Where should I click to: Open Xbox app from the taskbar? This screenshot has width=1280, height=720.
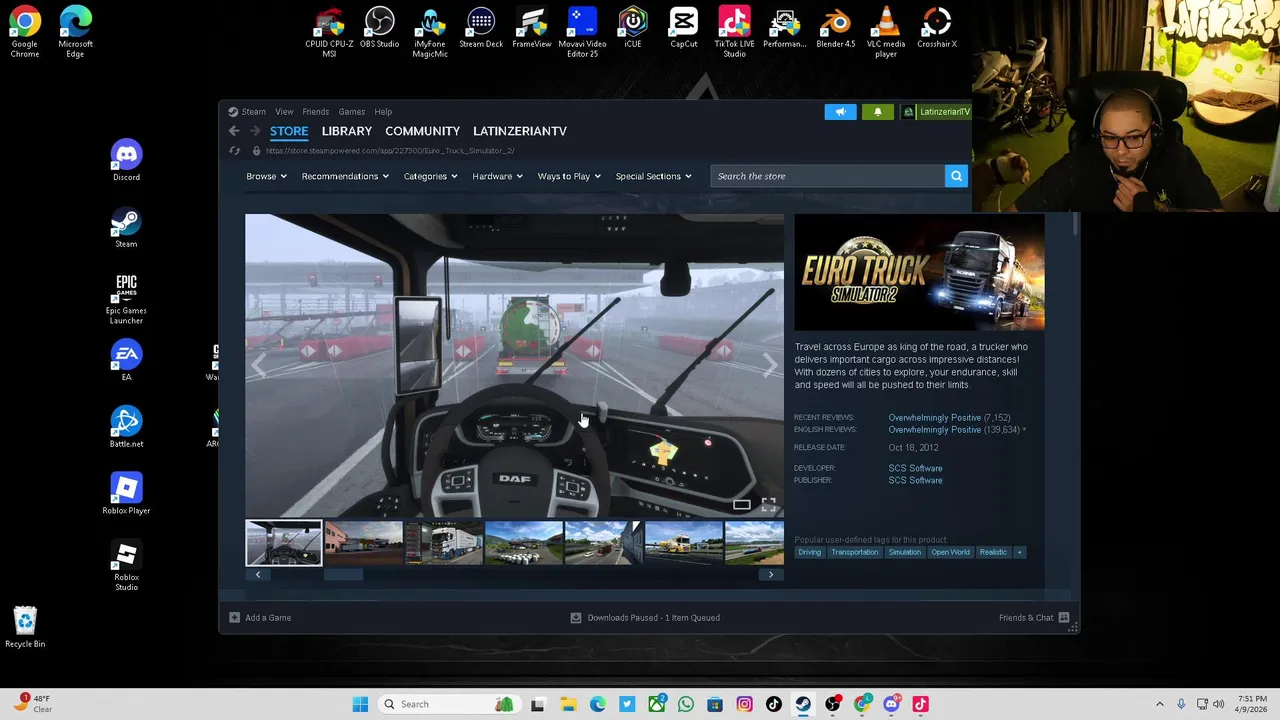656,704
